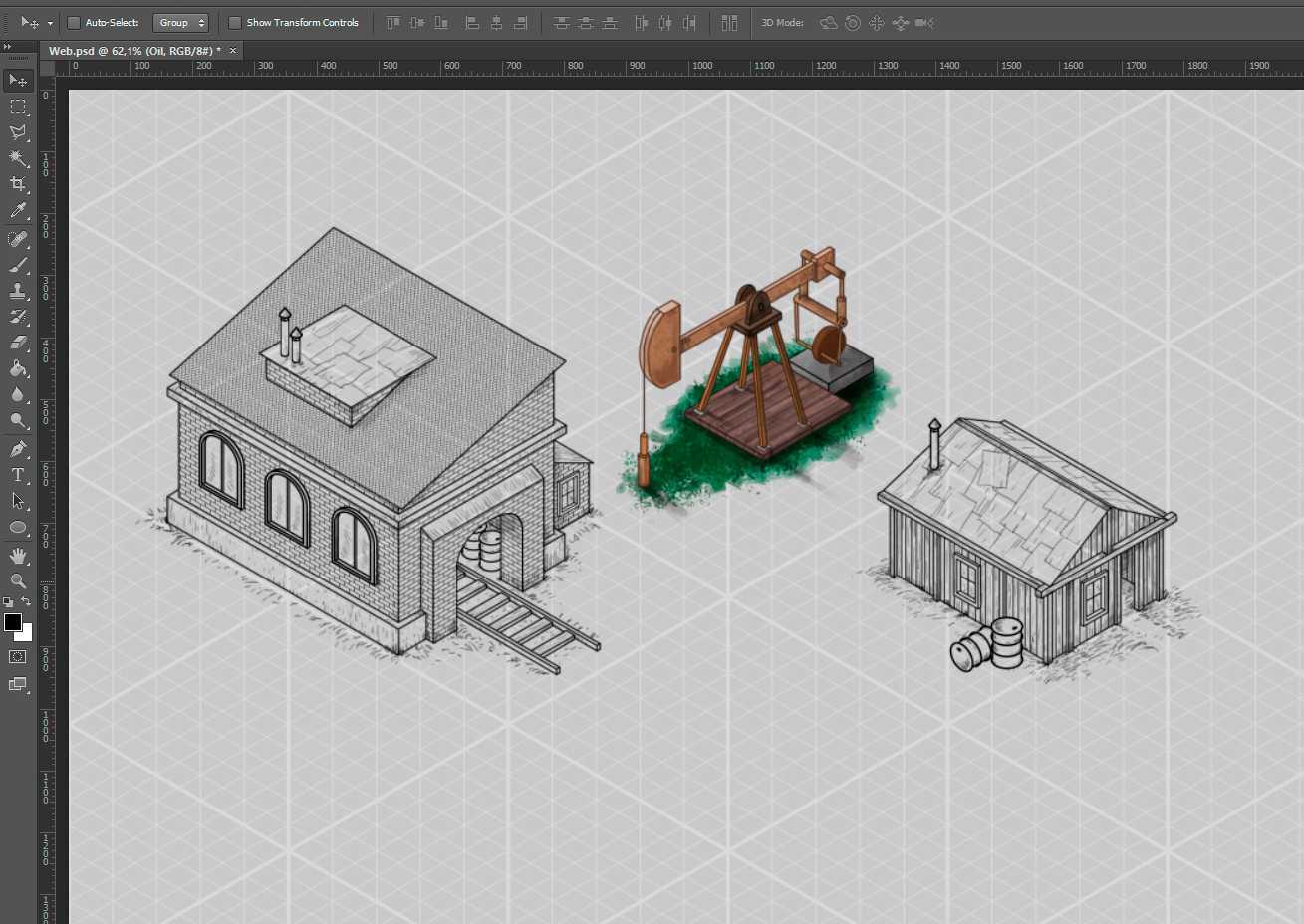Image resolution: width=1304 pixels, height=924 pixels.
Task: Choose the Polygonal Lasso tool
Action: click(18, 132)
